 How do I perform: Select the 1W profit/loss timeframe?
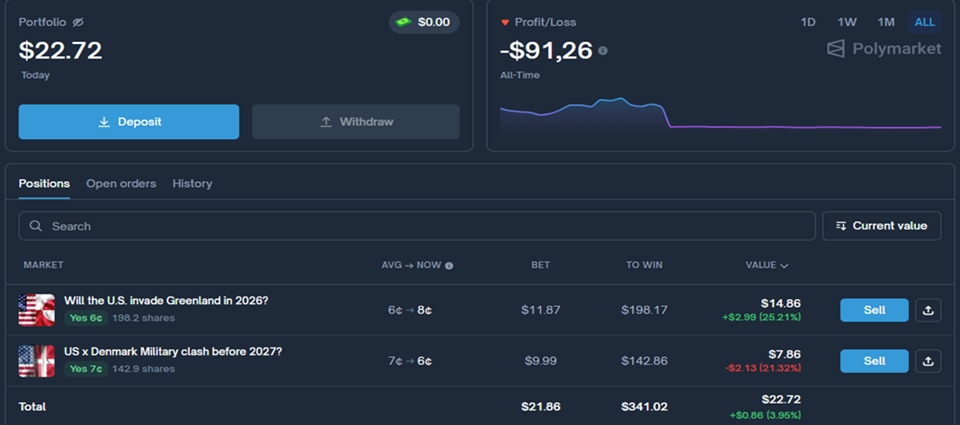[x=847, y=22]
